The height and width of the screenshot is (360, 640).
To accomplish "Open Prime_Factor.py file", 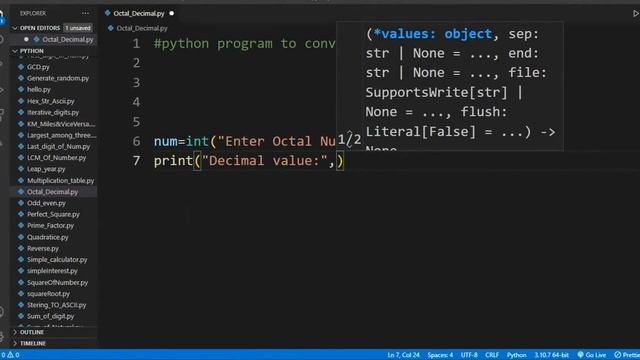I will point(50,226).
